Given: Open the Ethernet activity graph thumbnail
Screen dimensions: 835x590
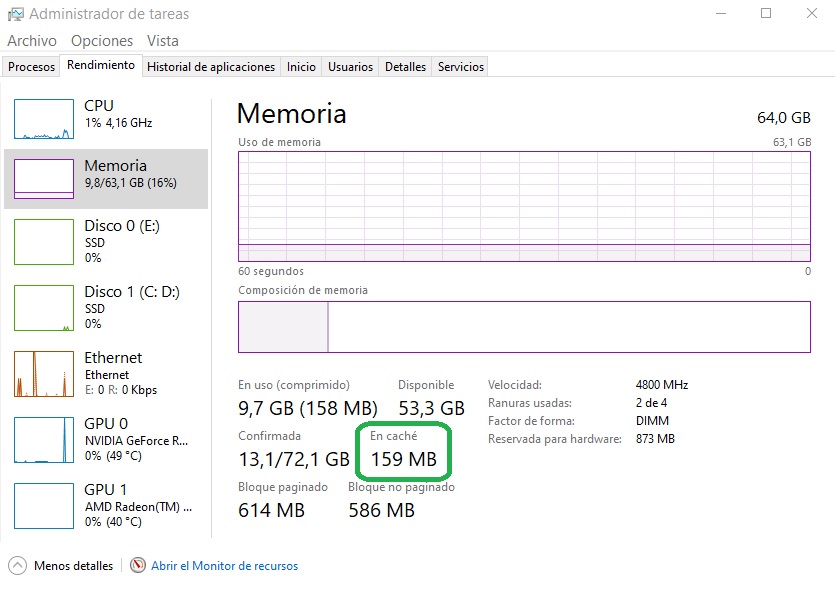Looking at the screenshot, I should [44, 374].
